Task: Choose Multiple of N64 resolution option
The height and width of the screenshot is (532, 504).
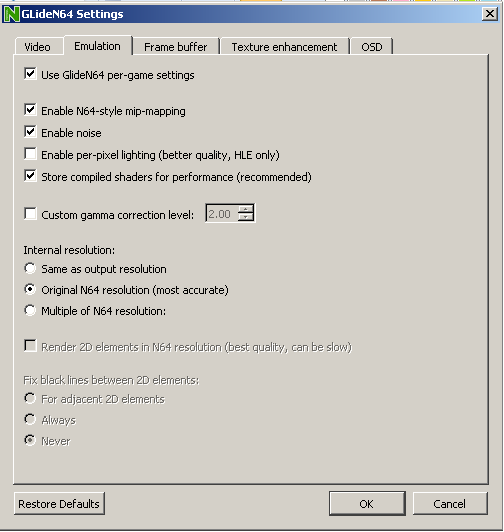Action: 30,310
